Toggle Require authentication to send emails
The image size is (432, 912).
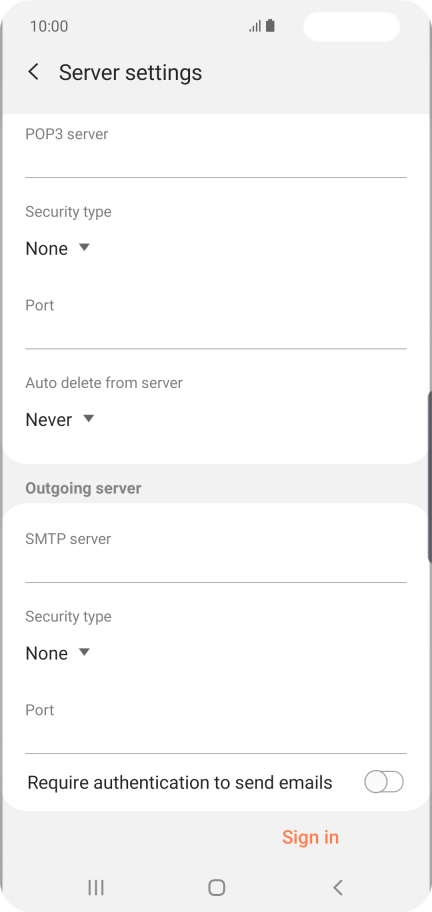pyautogui.click(x=384, y=782)
